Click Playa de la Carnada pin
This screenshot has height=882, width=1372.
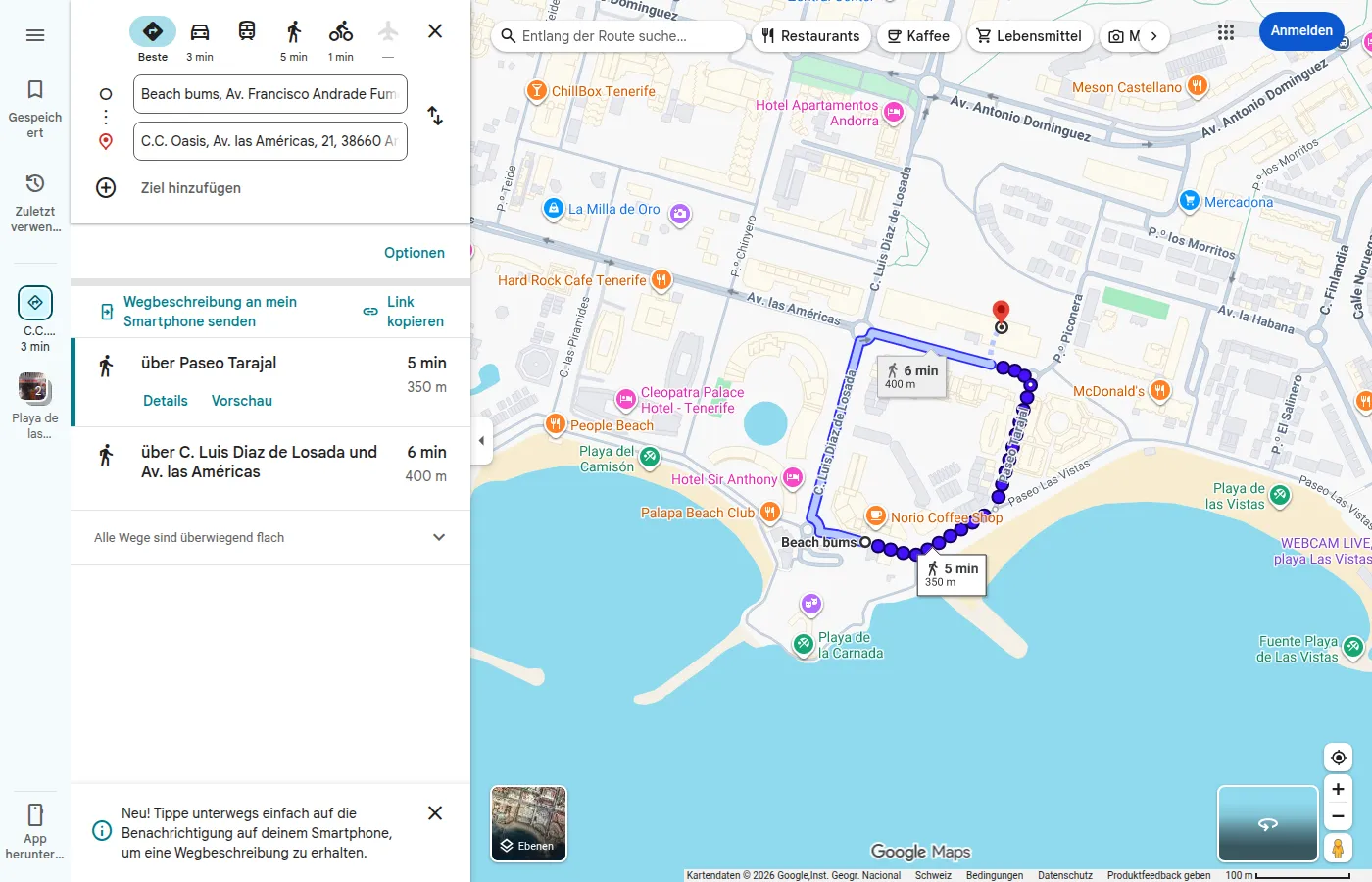pyautogui.click(x=804, y=644)
